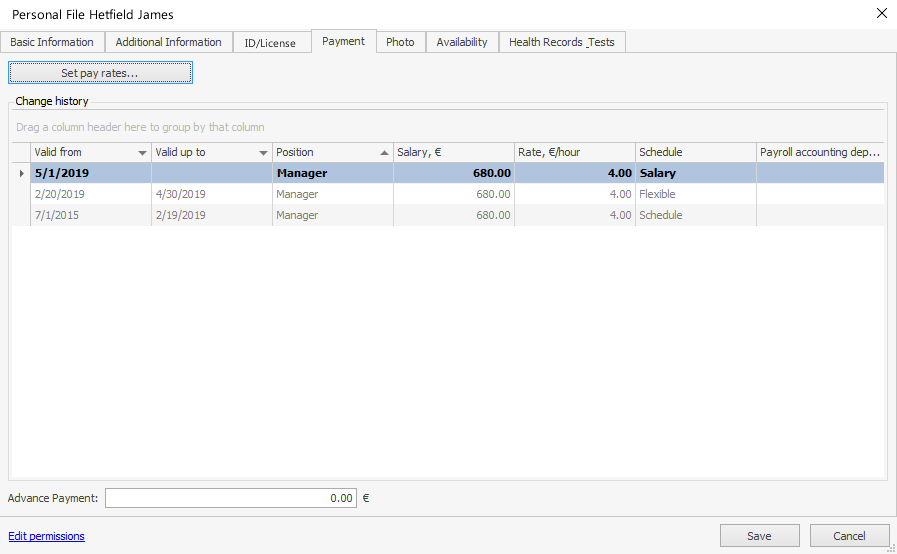Click the Schedule column header
897x554 pixels.
[x=695, y=152]
